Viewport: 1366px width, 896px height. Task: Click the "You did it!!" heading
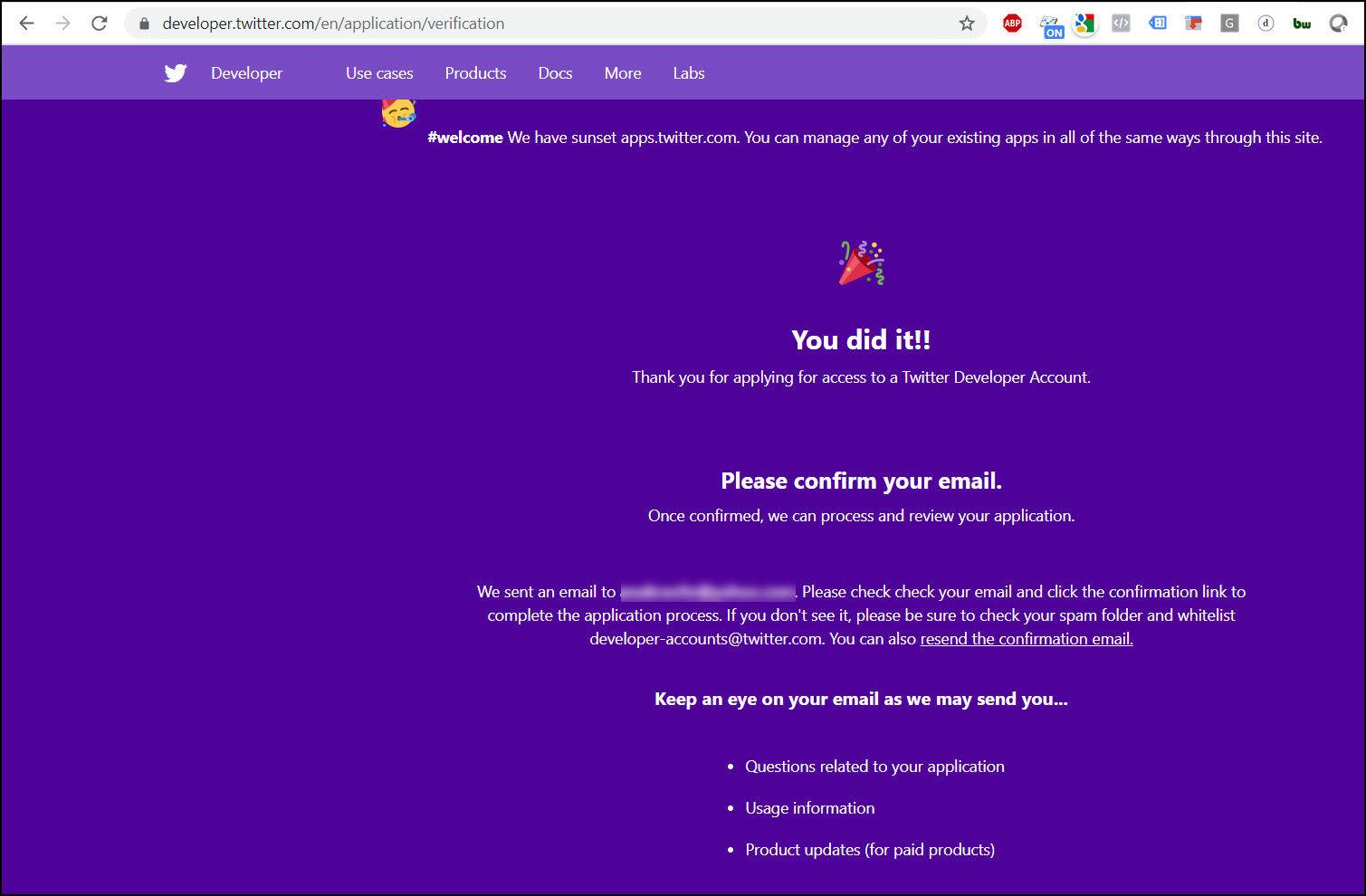(x=861, y=339)
